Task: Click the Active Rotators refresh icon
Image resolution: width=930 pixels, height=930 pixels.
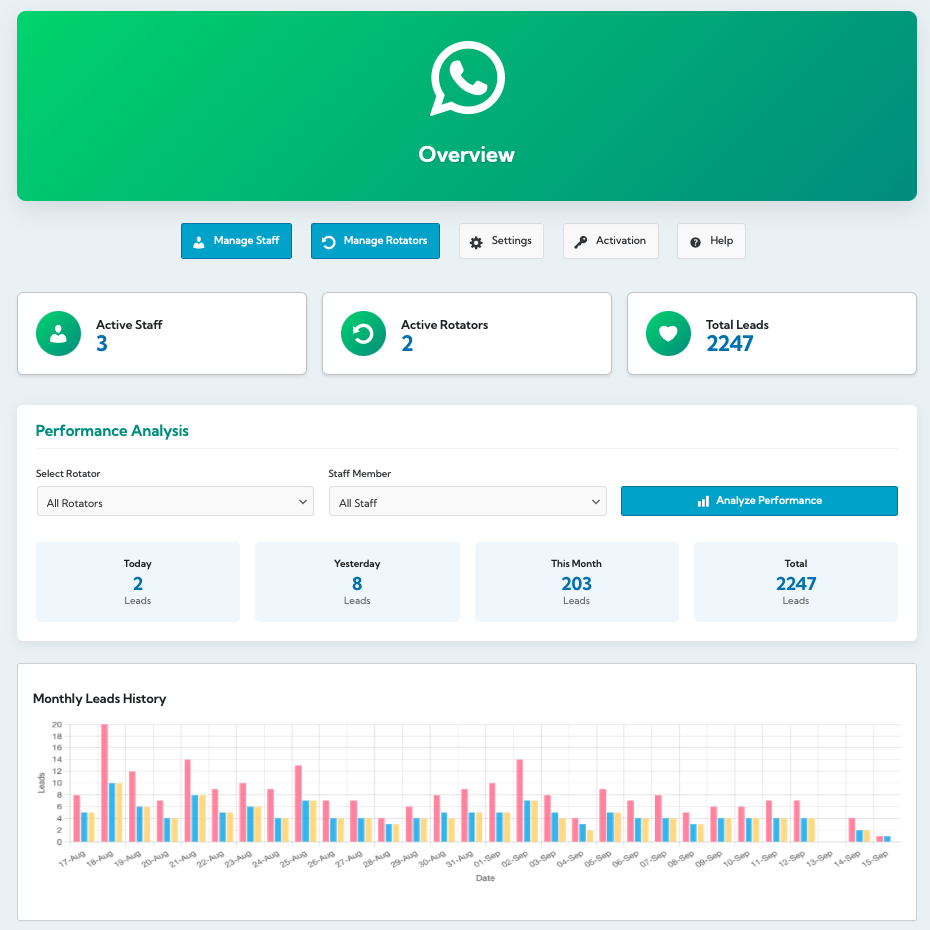Action: coord(363,333)
